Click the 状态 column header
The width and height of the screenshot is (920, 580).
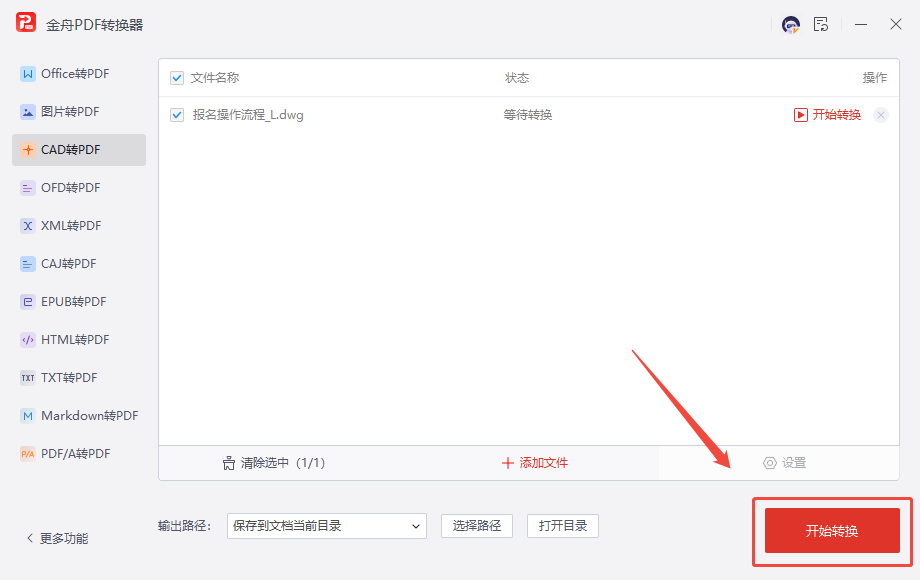517,78
